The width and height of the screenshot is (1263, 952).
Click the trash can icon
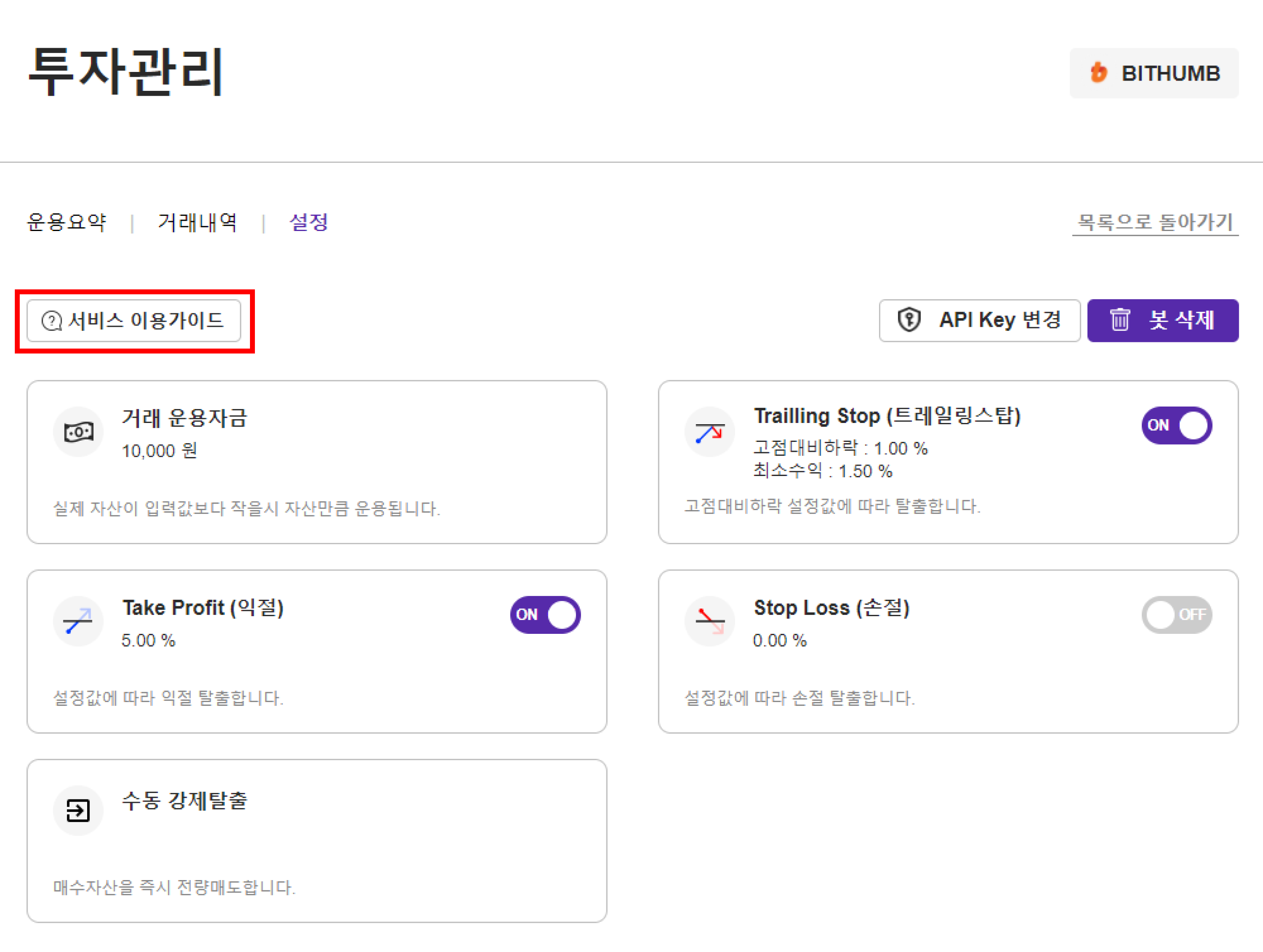point(1120,320)
